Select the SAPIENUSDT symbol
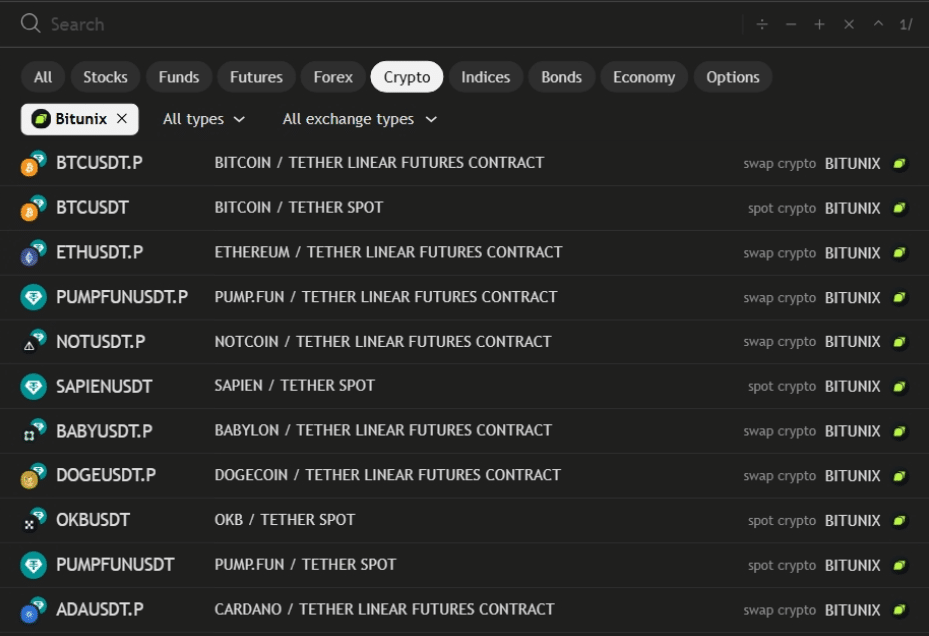 (x=464, y=386)
